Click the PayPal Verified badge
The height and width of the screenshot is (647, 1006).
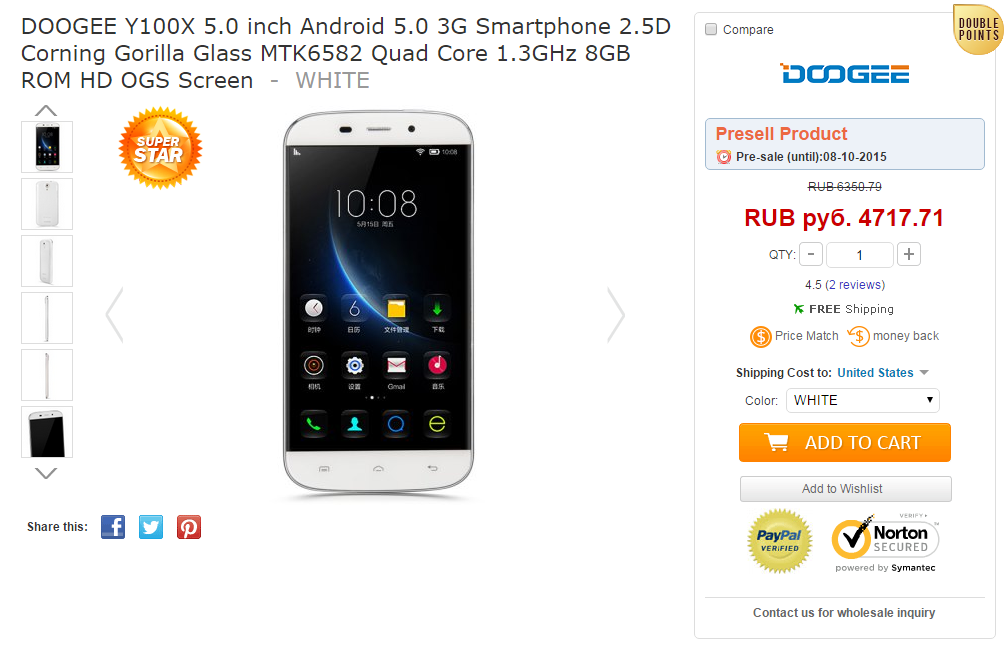click(x=780, y=541)
